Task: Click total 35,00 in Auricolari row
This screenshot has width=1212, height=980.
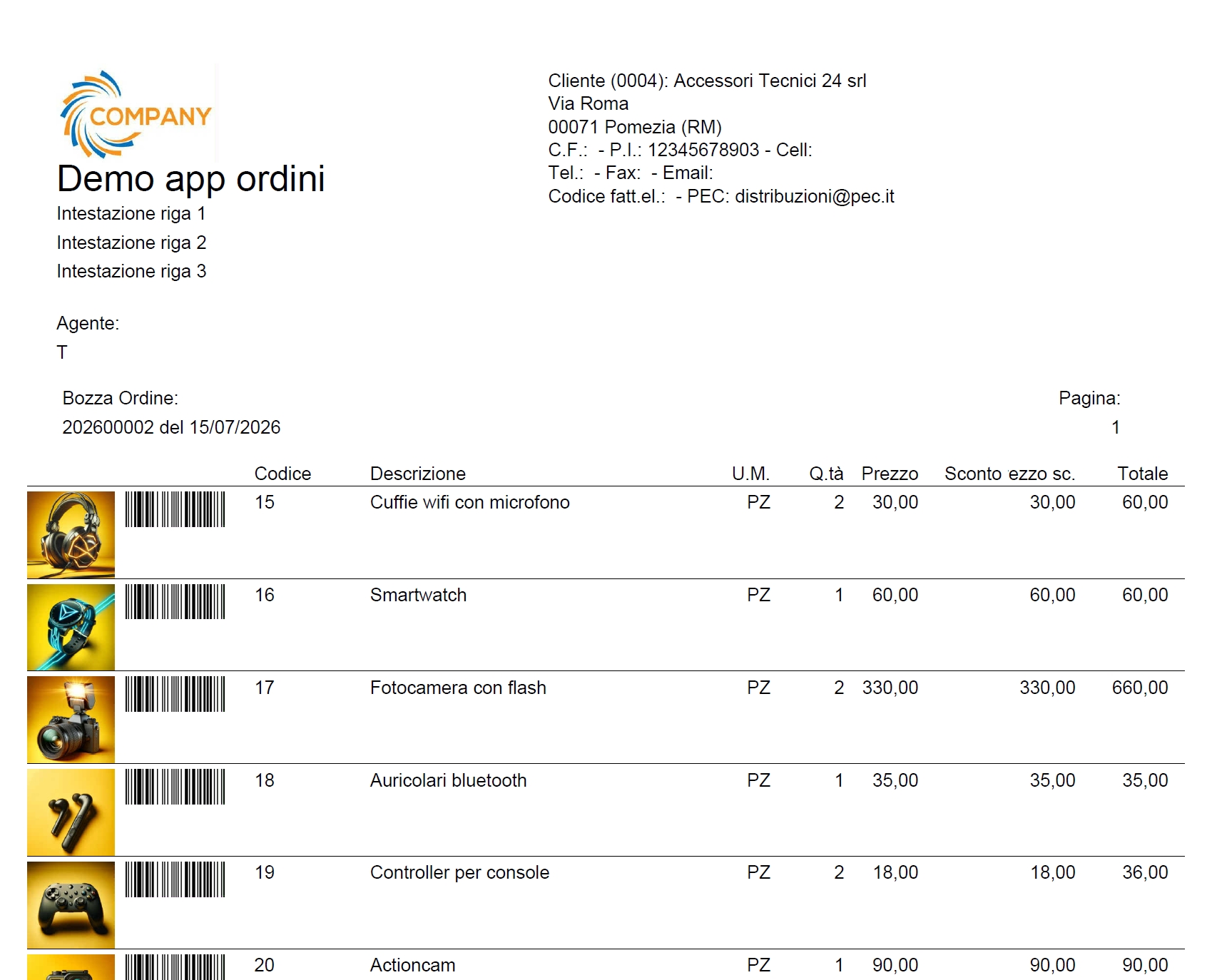Action: (x=1145, y=780)
